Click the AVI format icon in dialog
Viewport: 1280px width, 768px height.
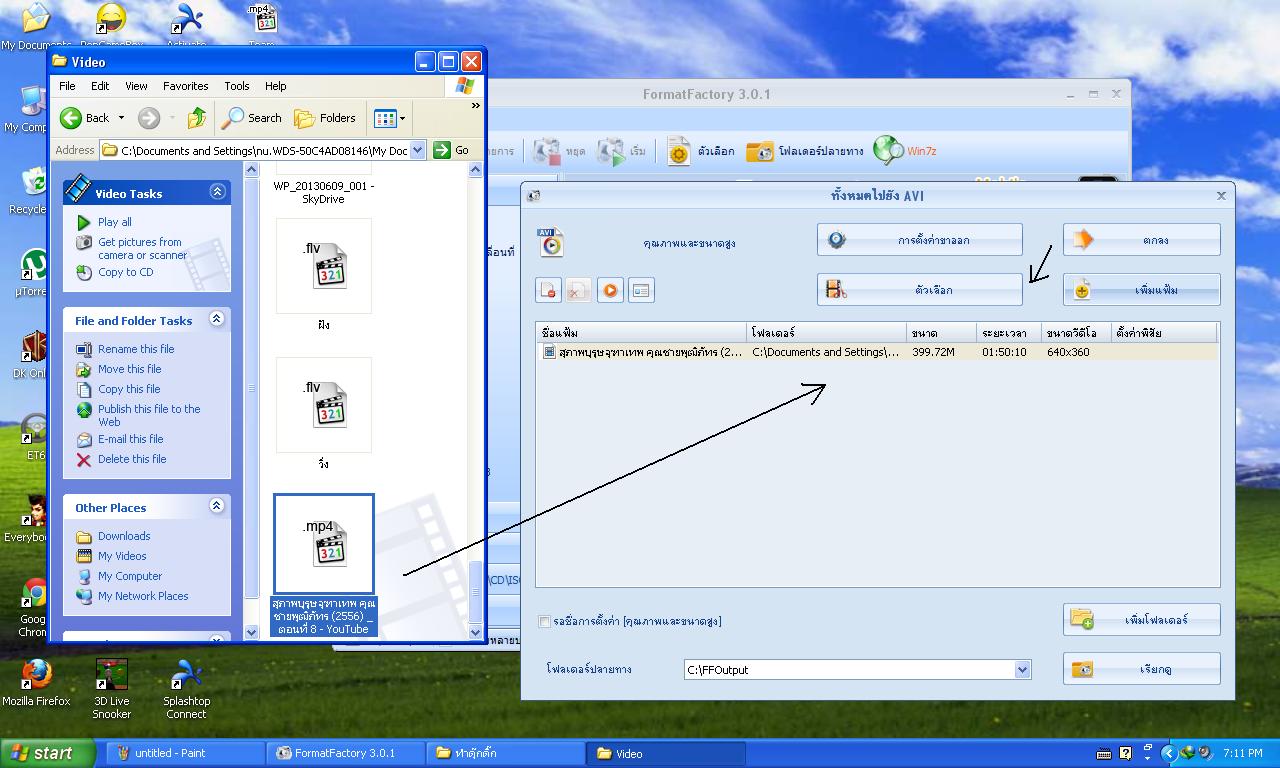coord(550,242)
